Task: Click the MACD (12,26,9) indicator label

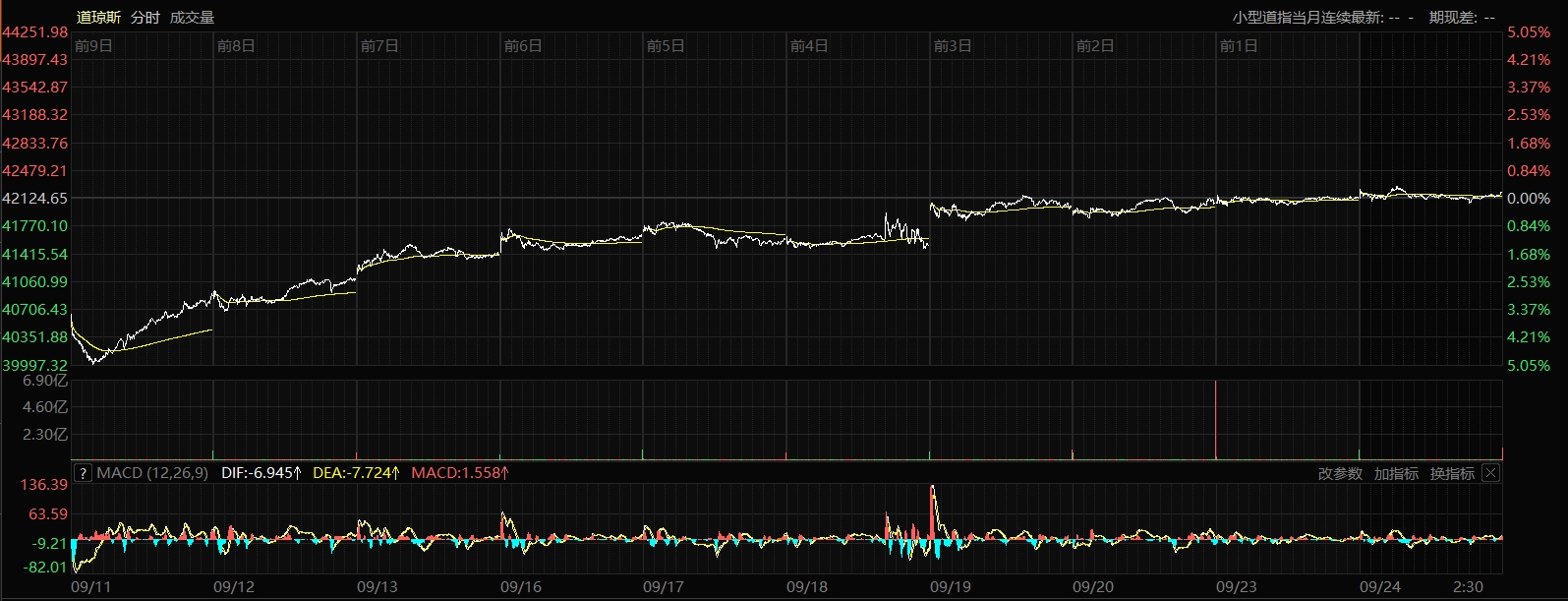Action: tap(152, 473)
